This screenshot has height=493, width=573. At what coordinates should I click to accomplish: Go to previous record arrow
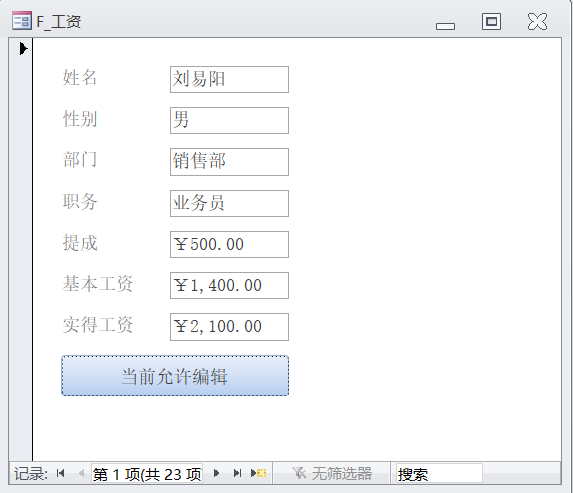pos(81,473)
